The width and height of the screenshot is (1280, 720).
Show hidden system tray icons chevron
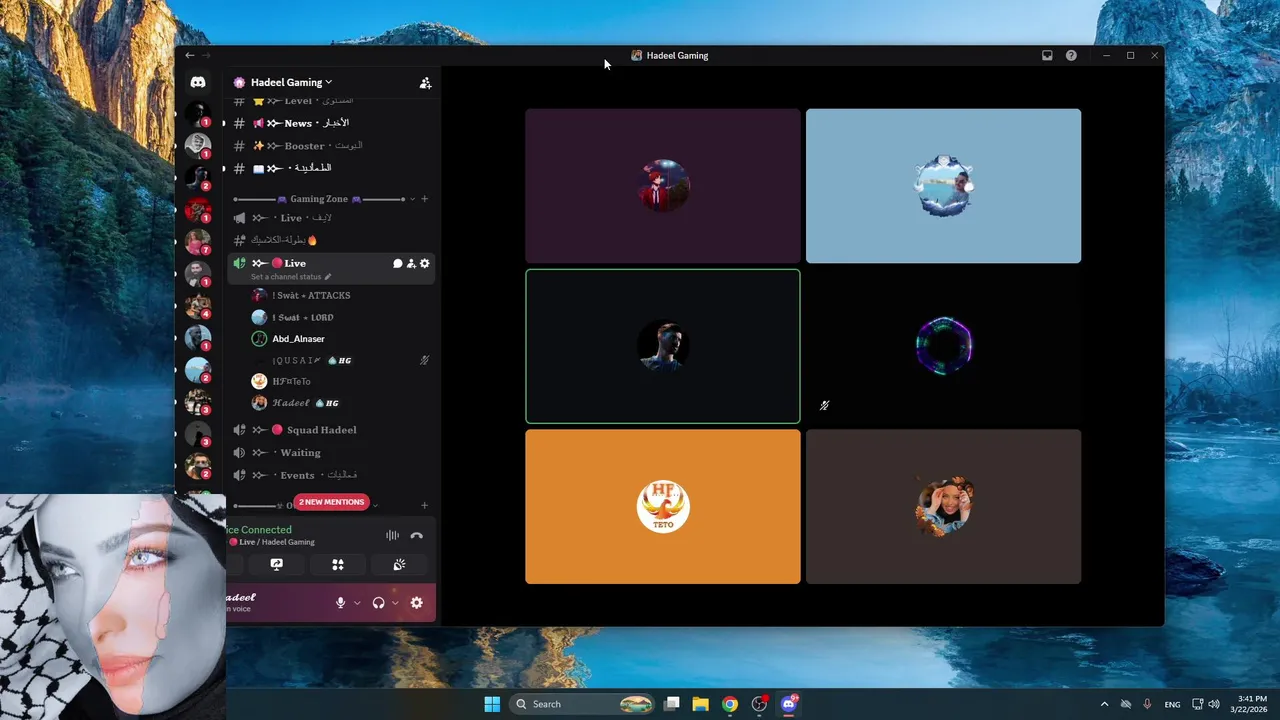pos(1104,704)
